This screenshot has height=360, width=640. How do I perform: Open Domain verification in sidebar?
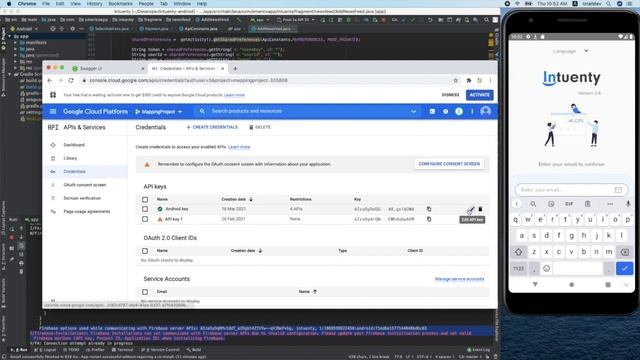point(82,198)
